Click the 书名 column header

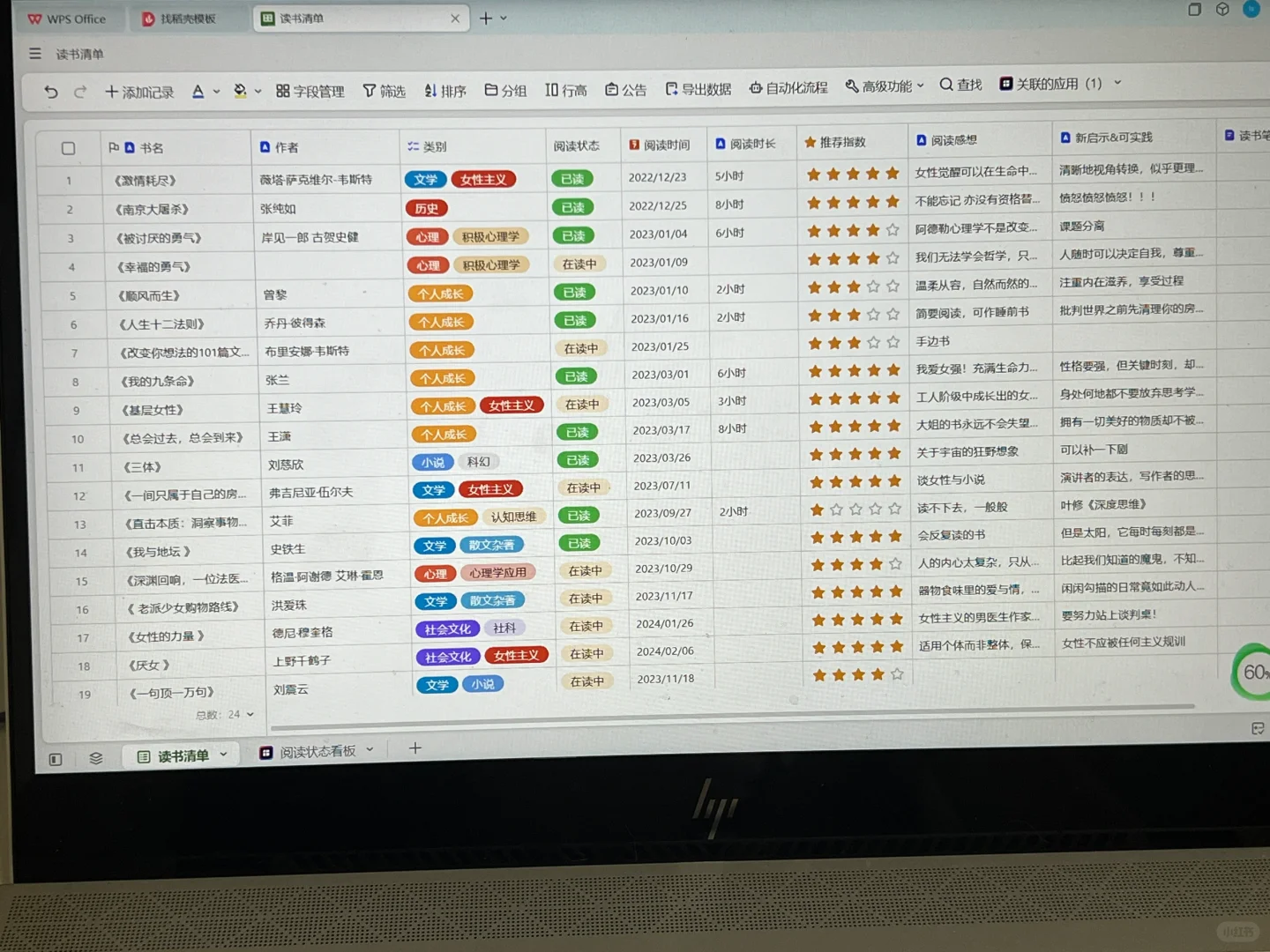coord(176,147)
